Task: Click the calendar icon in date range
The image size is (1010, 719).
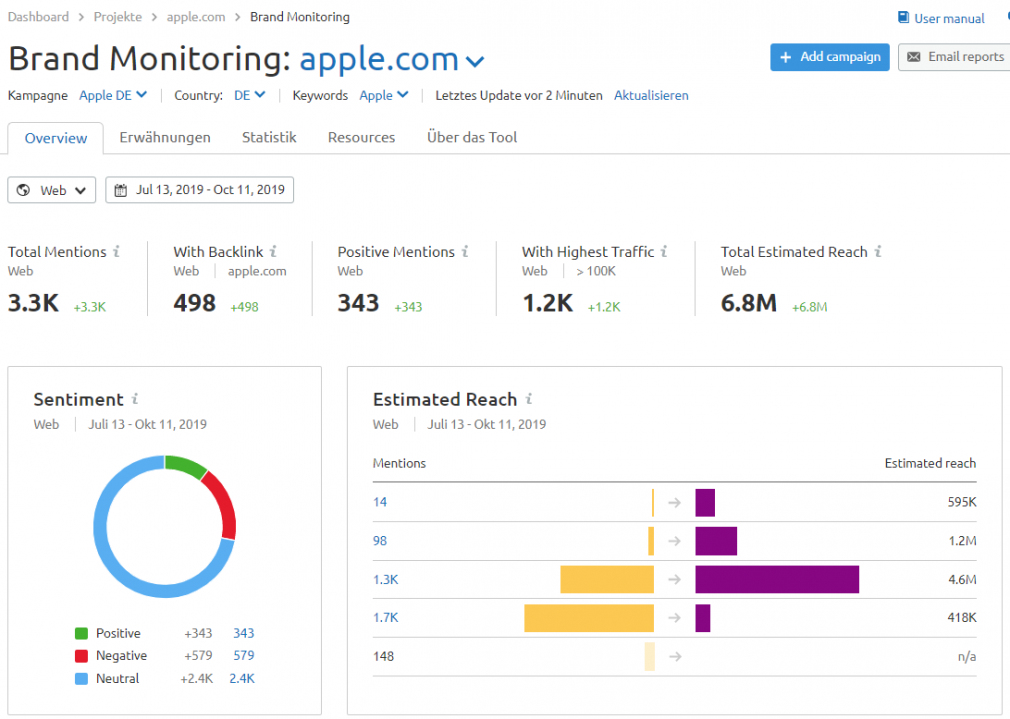Action: 120,190
